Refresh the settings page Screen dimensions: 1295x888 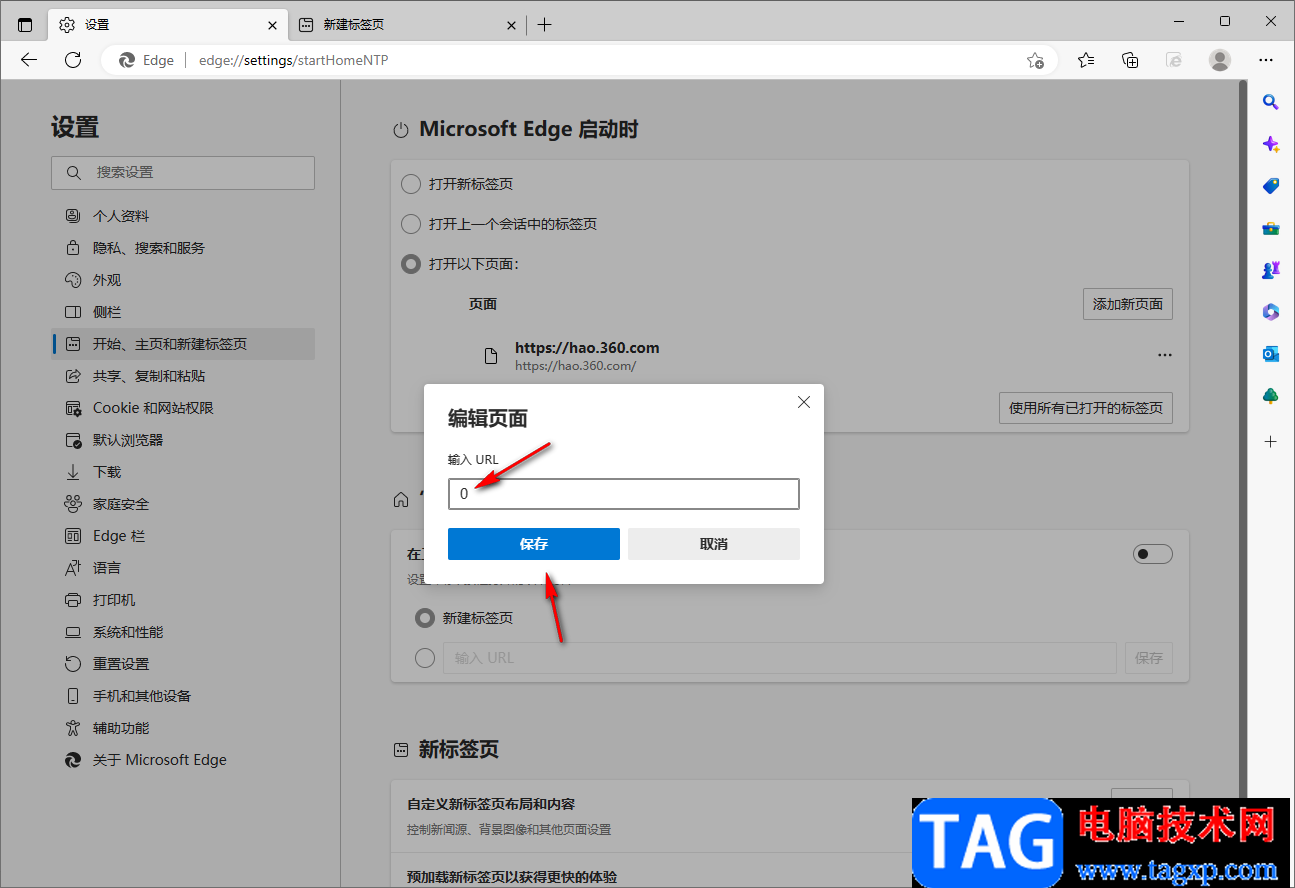coord(73,60)
